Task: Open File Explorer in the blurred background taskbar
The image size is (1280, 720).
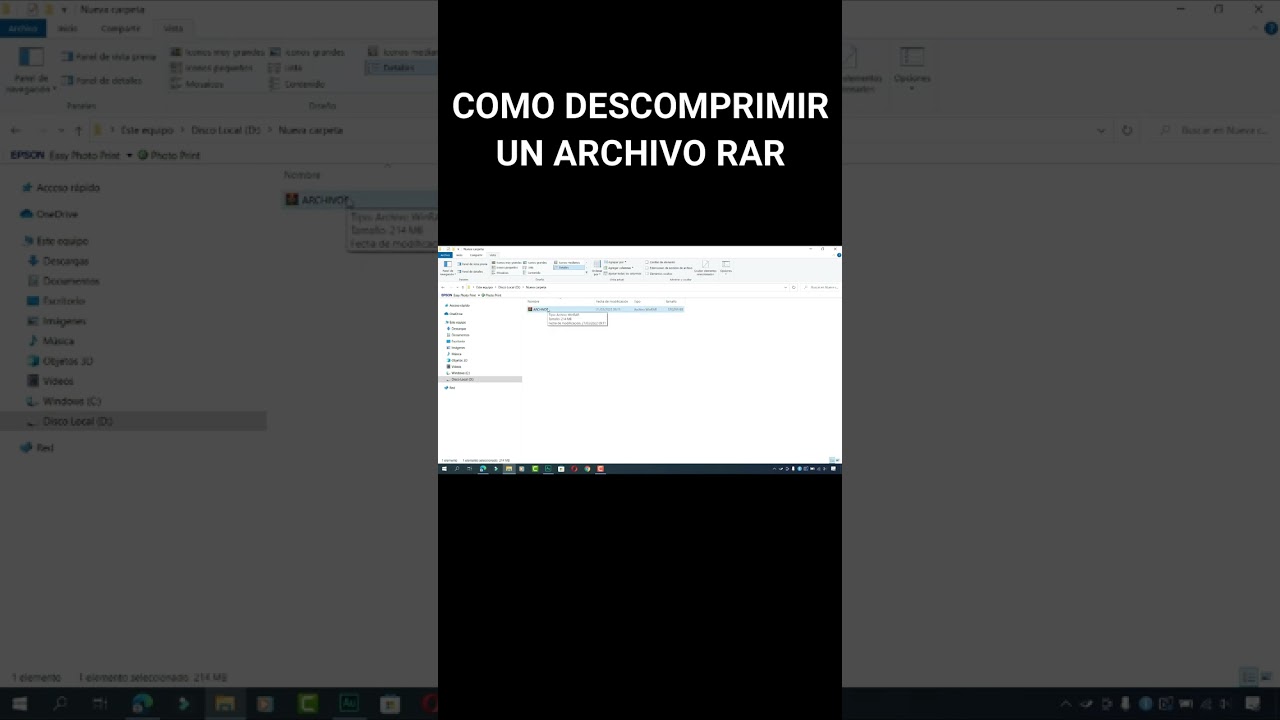Action: [225, 704]
